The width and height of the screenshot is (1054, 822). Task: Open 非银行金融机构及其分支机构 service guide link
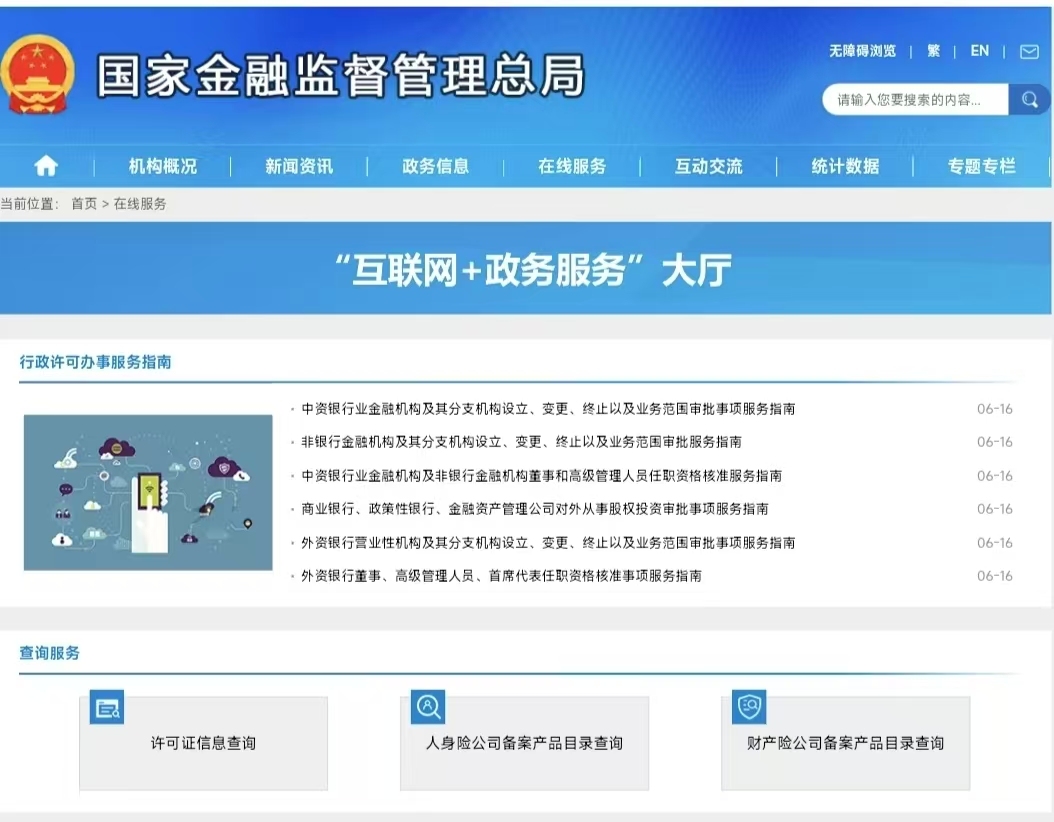tap(521, 442)
